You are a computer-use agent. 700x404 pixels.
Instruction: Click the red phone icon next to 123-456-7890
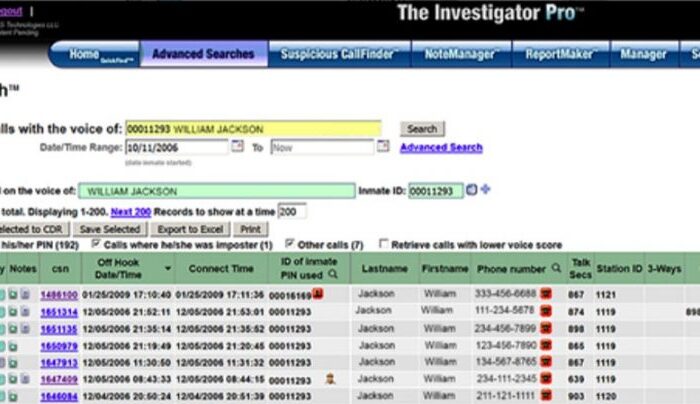(546, 345)
